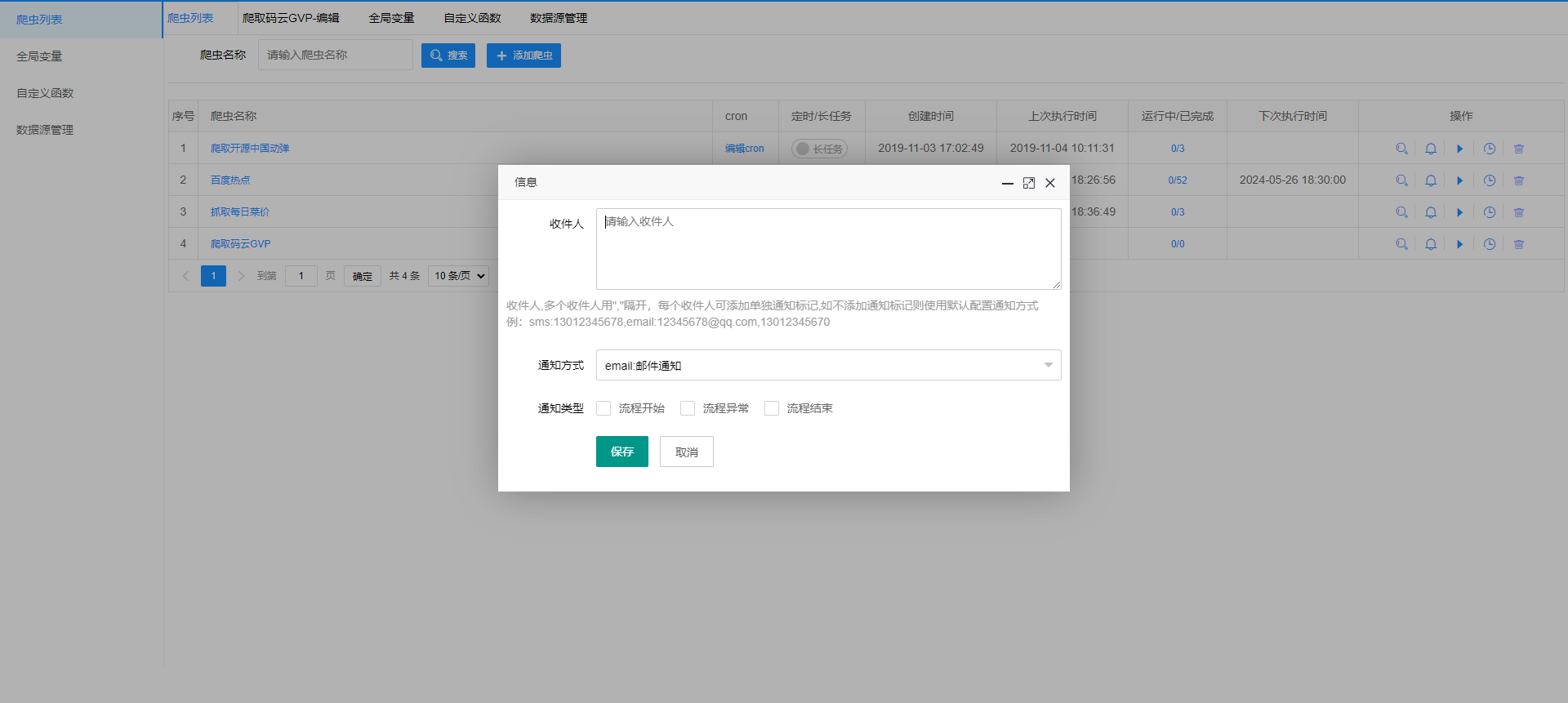Run the 百度热点 crawler (play icon)

coord(1459,180)
